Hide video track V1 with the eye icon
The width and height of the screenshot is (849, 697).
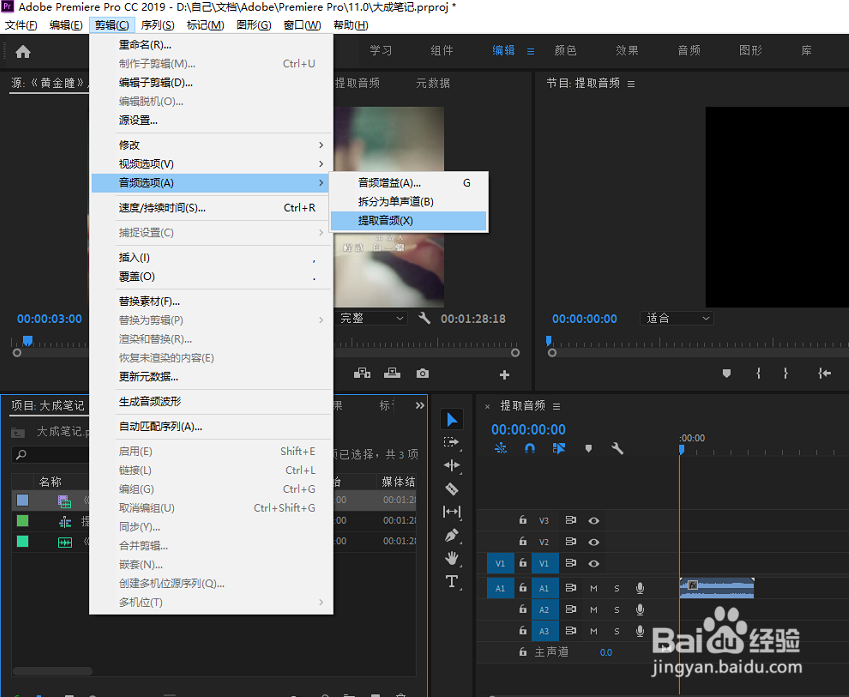click(594, 564)
